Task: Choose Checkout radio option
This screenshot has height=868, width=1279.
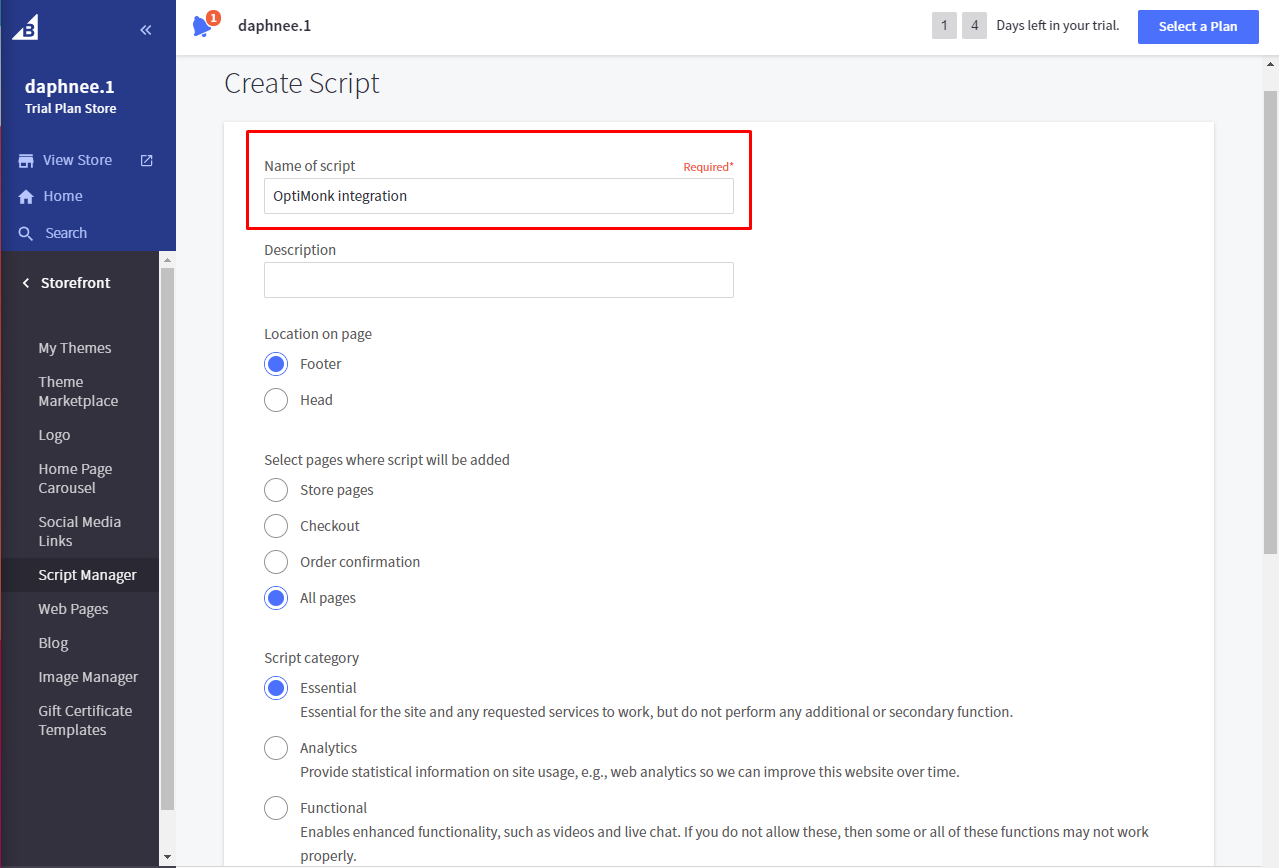Action: pyautogui.click(x=276, y=526)
